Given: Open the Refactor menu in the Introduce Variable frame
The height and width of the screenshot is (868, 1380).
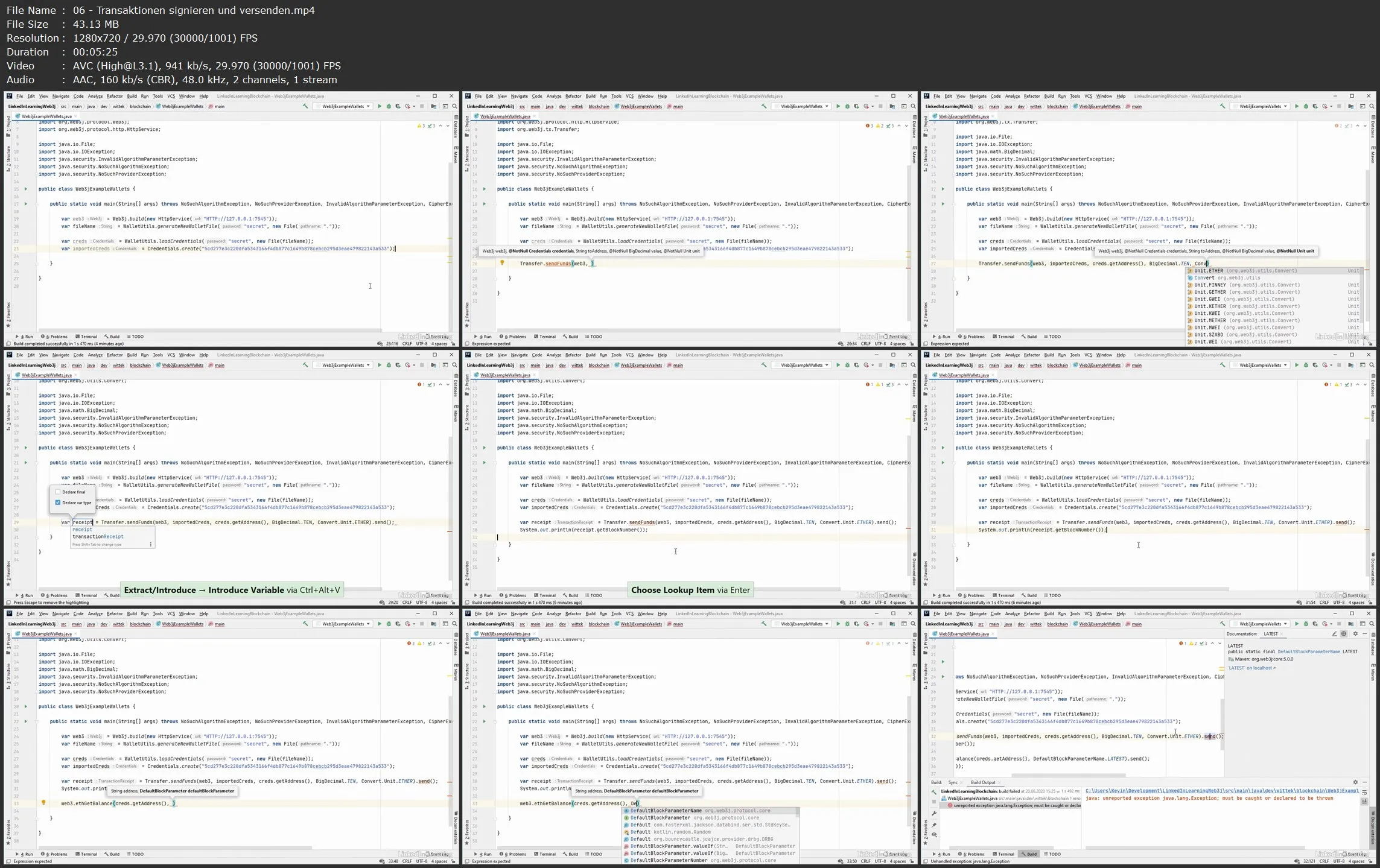Looking at the screenshot, I should [115, 355].
